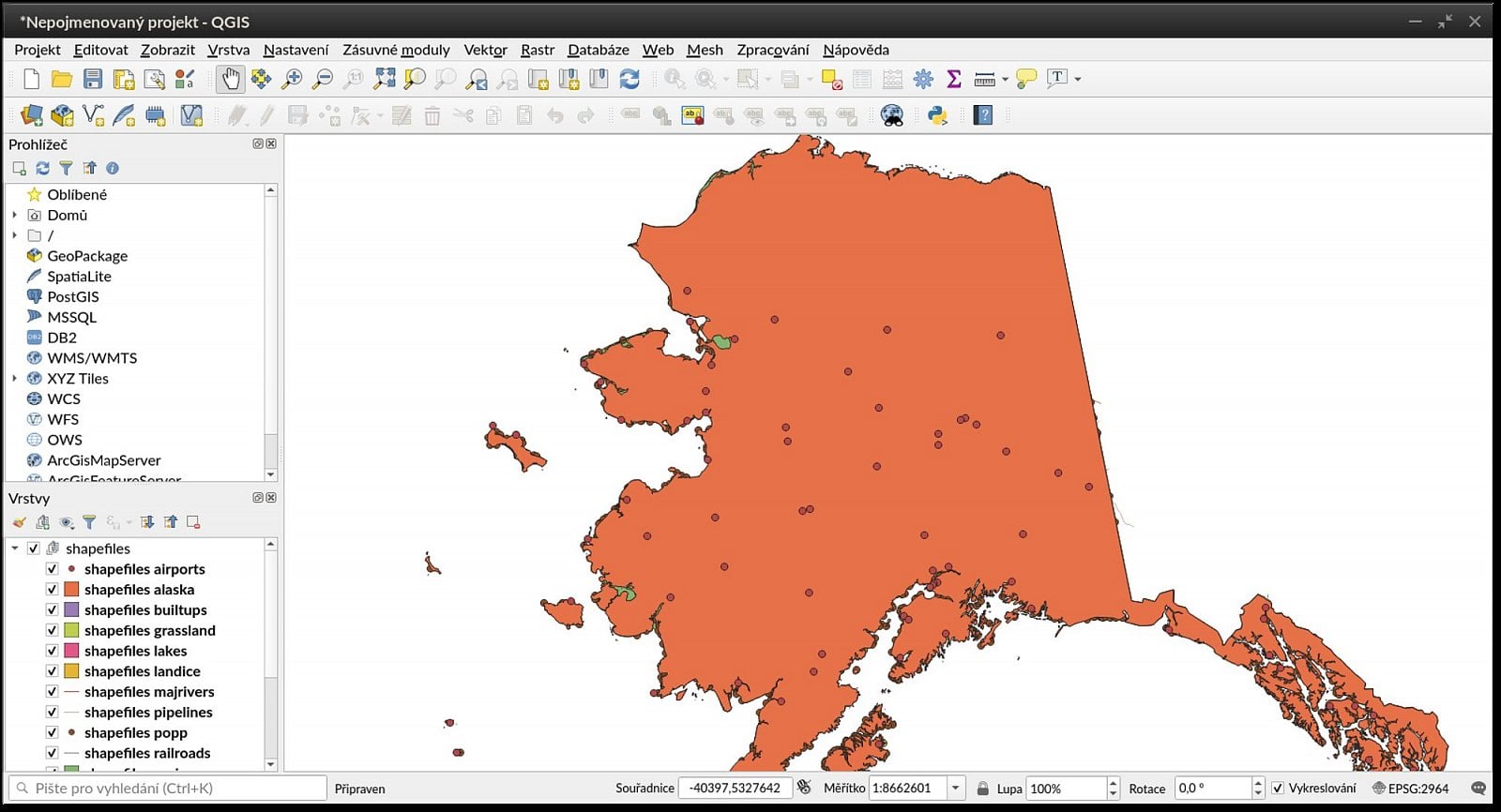
Task: Uncheck the shapefiles airports layer checkbox
Action: click(53, 569)
